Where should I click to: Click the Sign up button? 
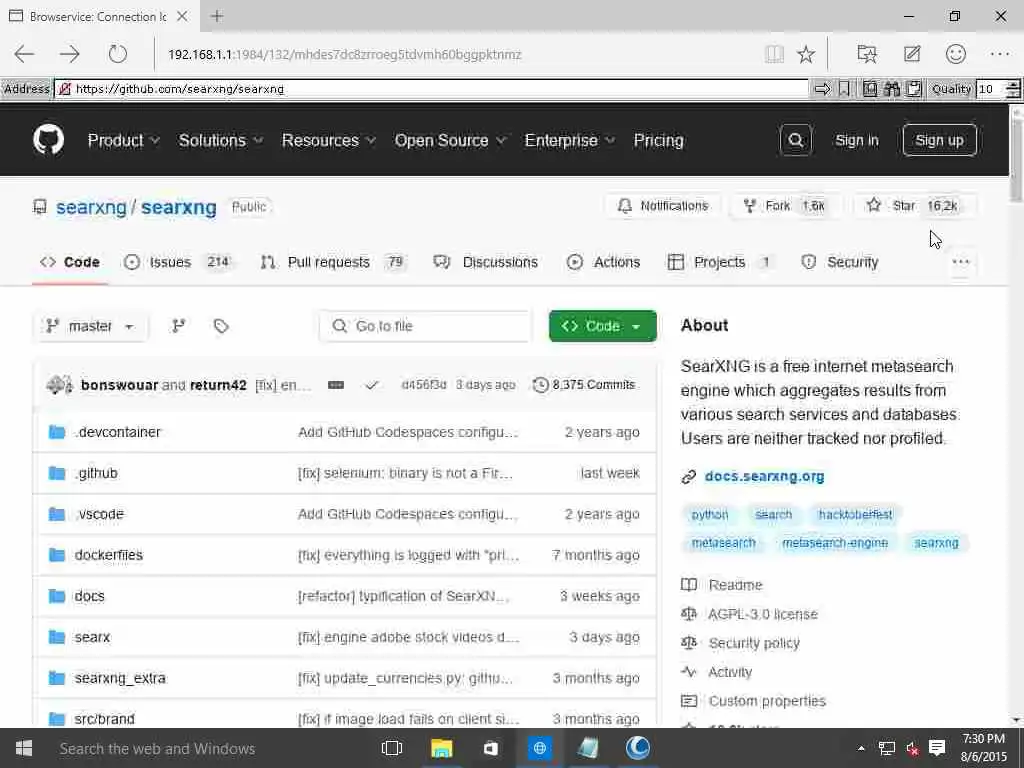939,140
